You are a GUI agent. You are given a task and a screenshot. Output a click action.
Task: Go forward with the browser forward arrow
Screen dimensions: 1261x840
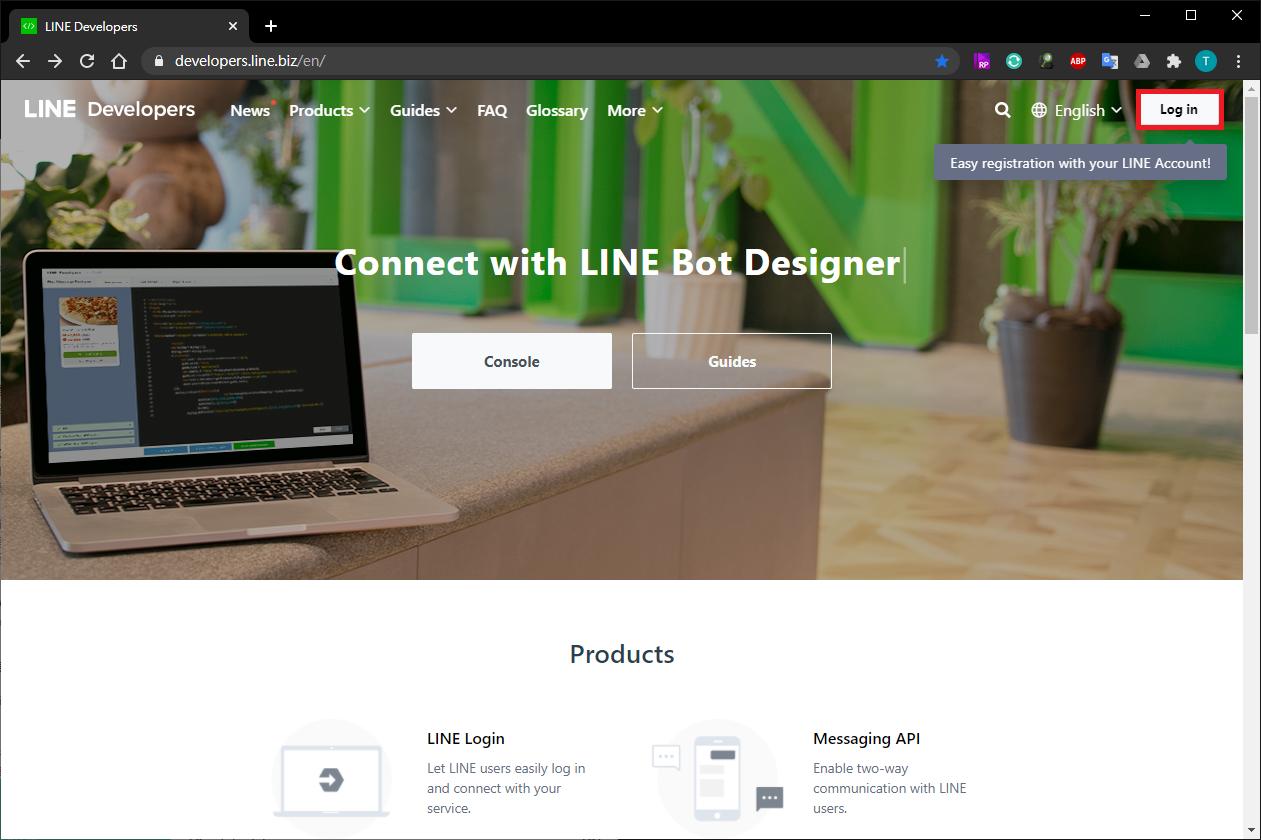[x=55, y=61]
